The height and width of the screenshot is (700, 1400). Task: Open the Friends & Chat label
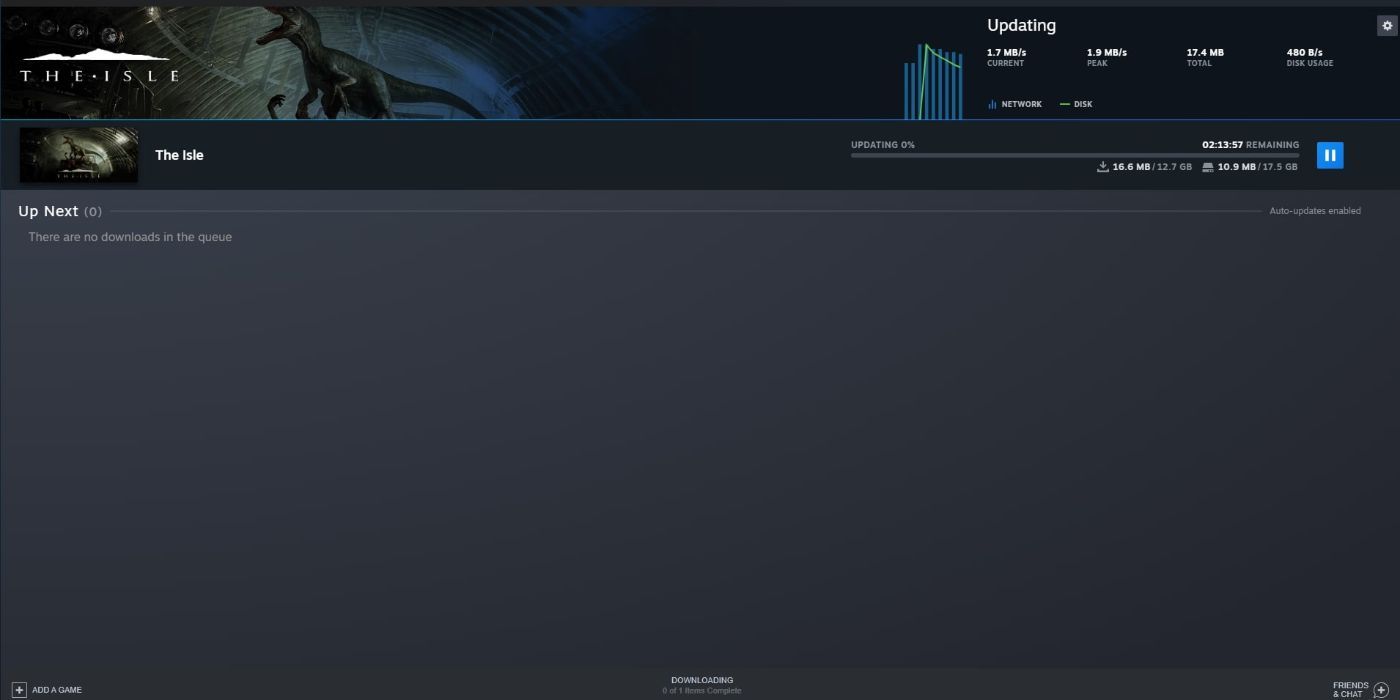click(1350, 689)
